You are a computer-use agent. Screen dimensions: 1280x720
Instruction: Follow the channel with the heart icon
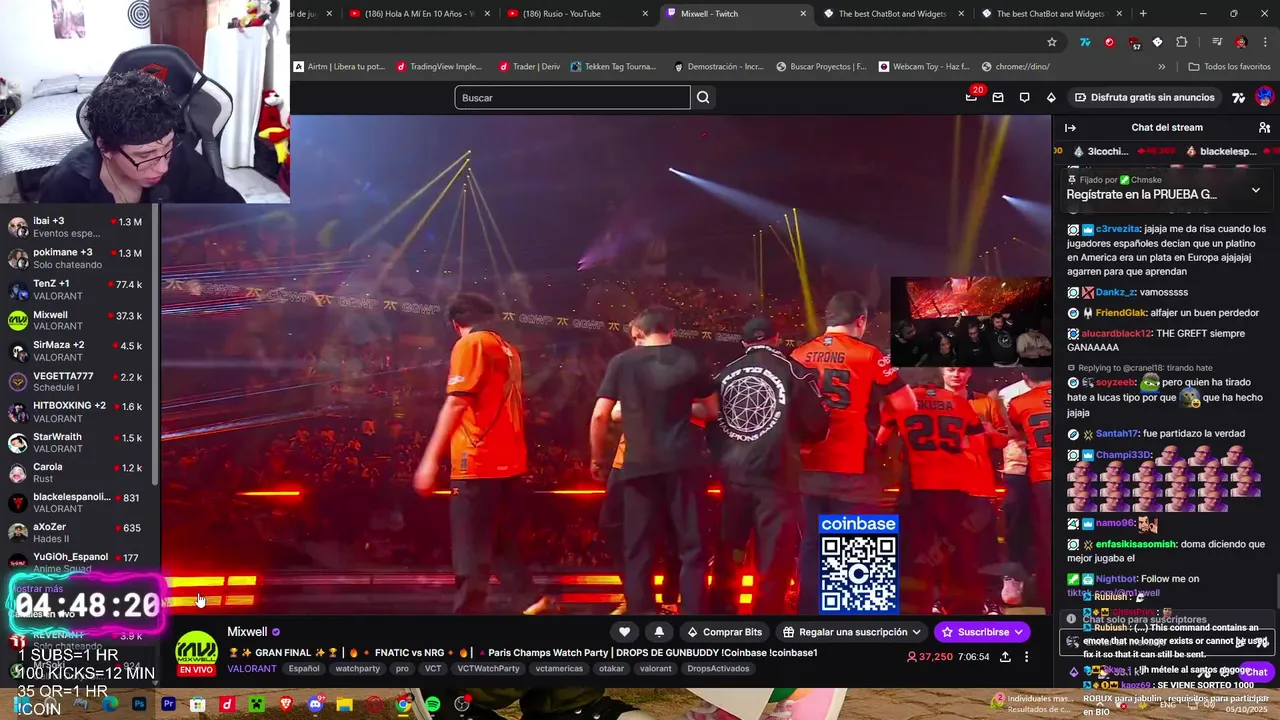[x=624, y=632]
